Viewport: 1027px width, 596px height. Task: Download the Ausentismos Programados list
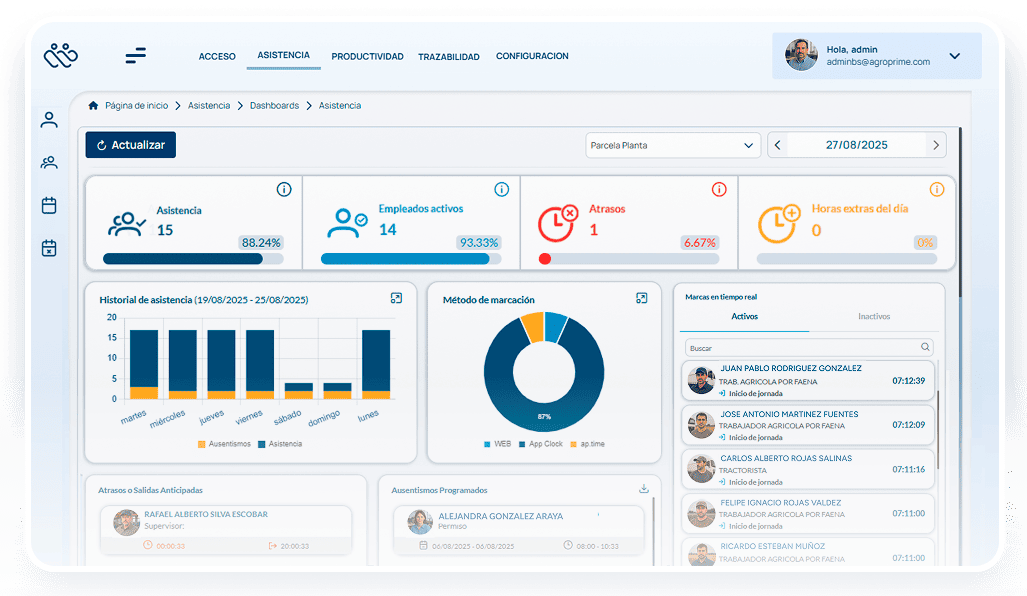pyautogui.click(x=644, y=489)
